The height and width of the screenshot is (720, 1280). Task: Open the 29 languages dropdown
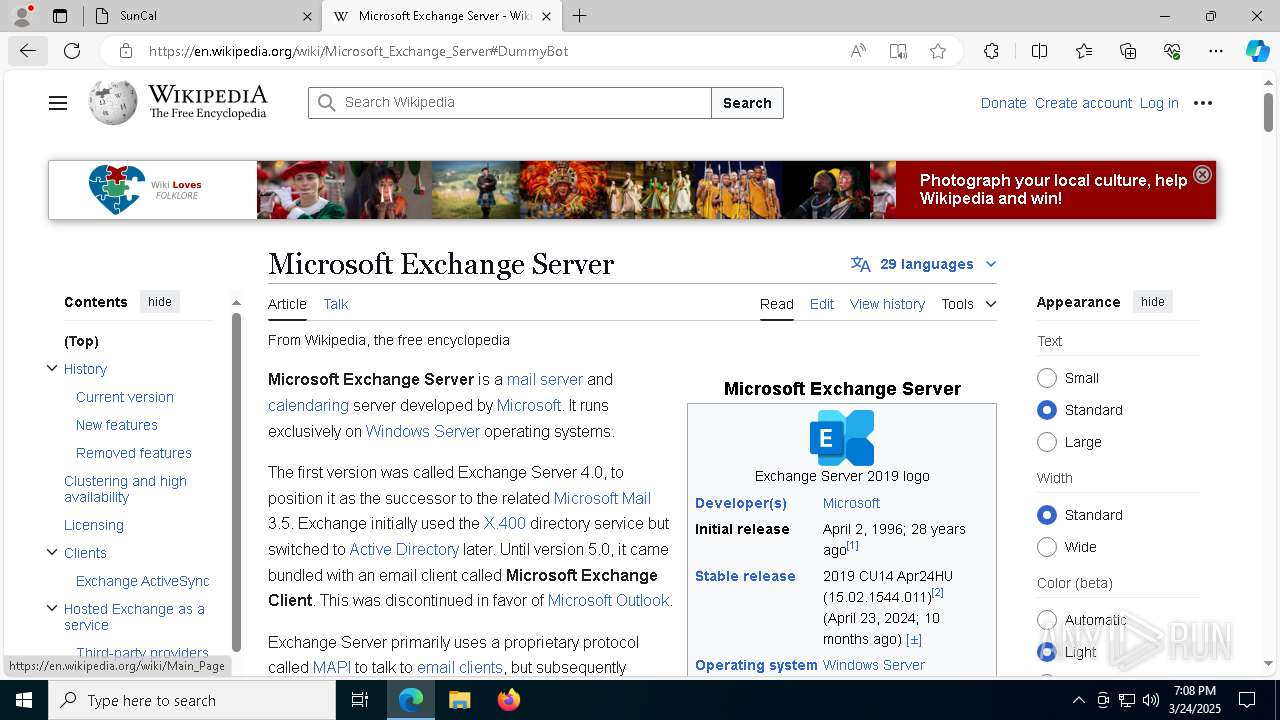pyautogui.click(x=924, y=264)
